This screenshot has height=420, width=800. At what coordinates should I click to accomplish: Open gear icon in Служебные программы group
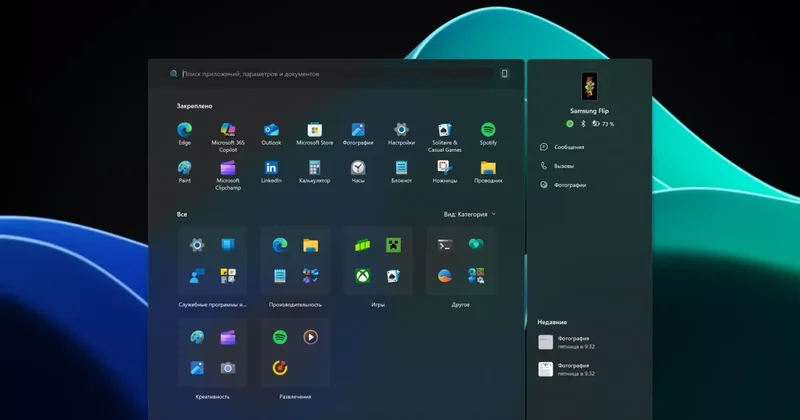click(197, 245)
